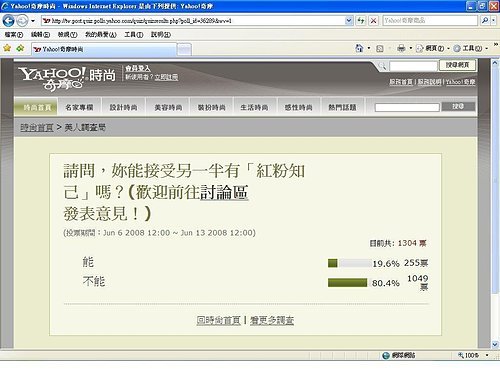
Task: Click the Stop loading red X icon
Action: click(374, 21)
